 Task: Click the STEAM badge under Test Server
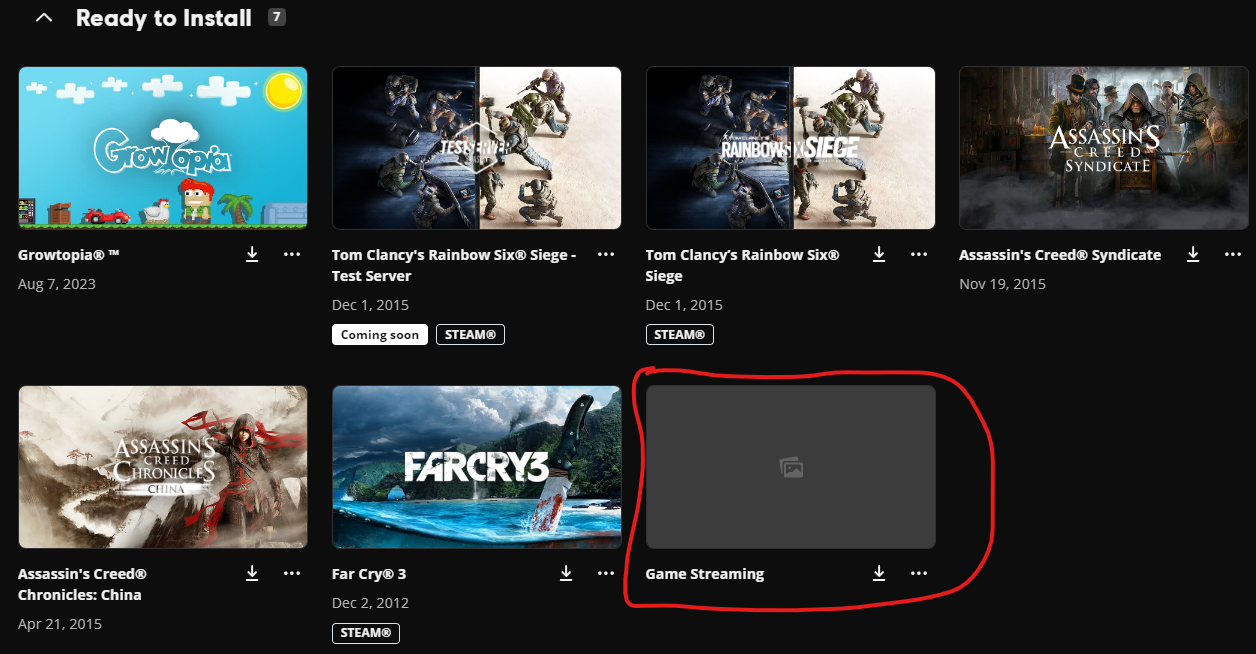(470, 335)
